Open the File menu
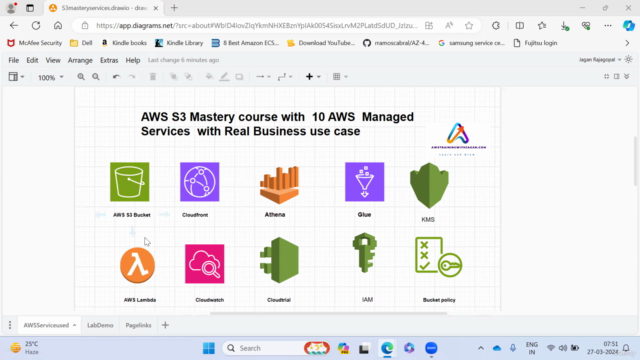Viewport: 640px width, 360px height. coord(13,60)
